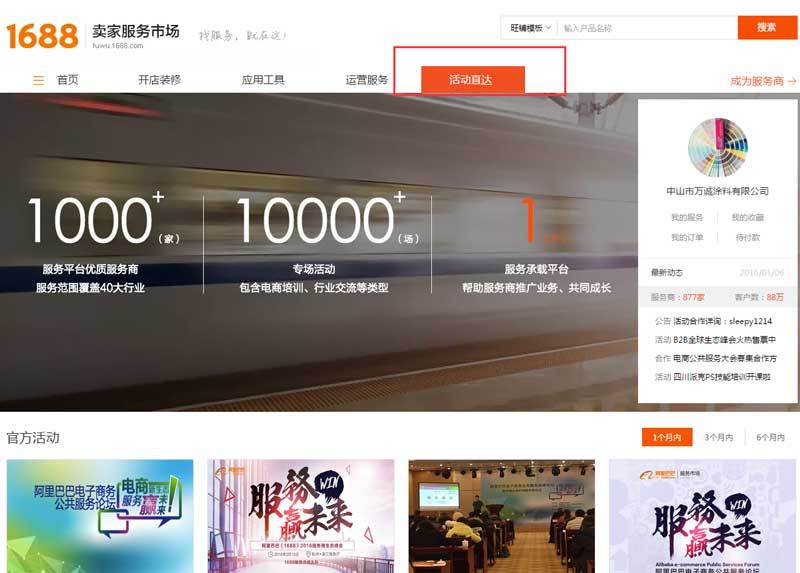The image size is (800, 573).
Task: Open the conference room photo thumbnail
Action: coord(502,516)
